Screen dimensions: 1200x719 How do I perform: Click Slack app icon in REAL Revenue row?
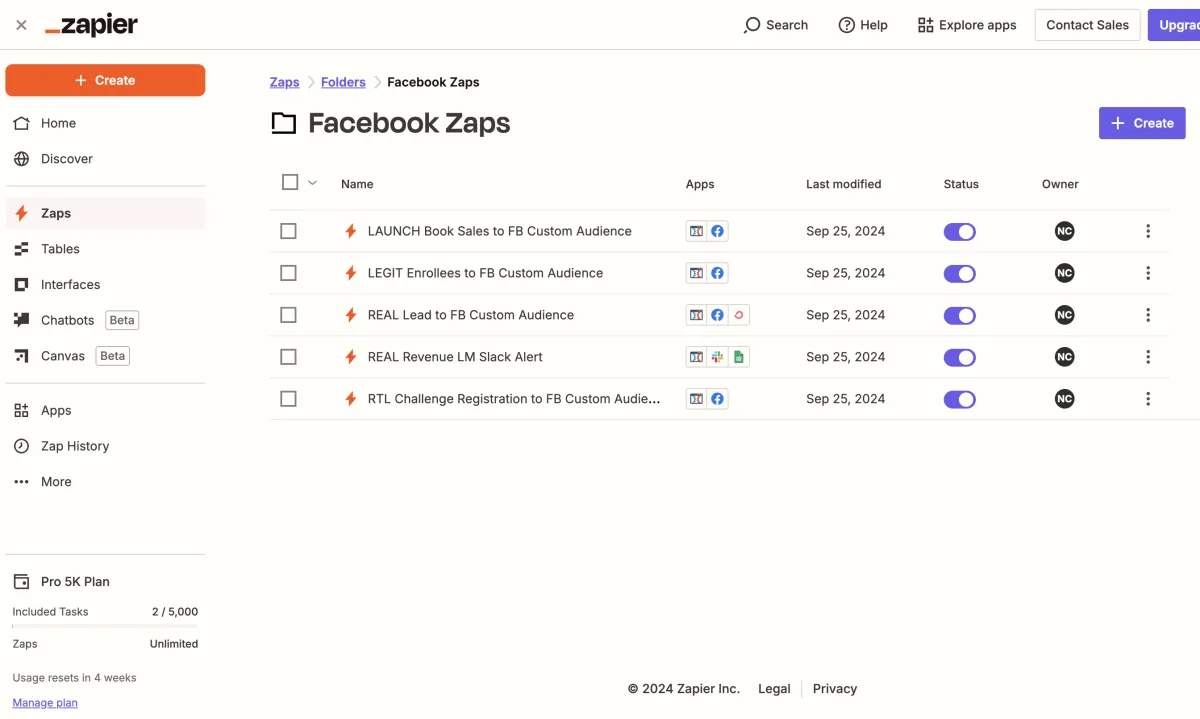(x=717, y=357)
